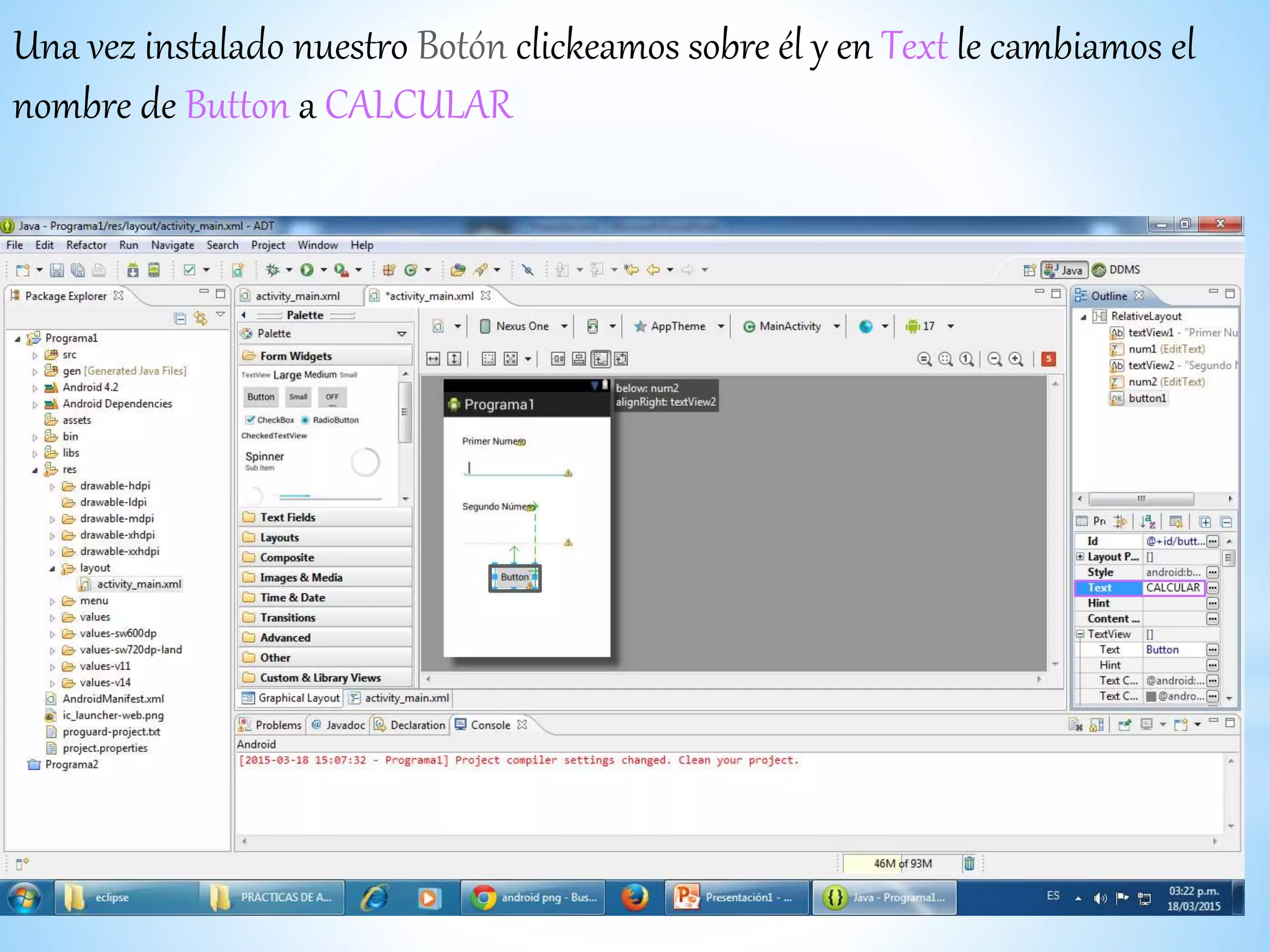Image resolution: width=1270 pixels, height=952 pixels.
Task: Click the zoom in canvas icon
Action: point(1016,359)
